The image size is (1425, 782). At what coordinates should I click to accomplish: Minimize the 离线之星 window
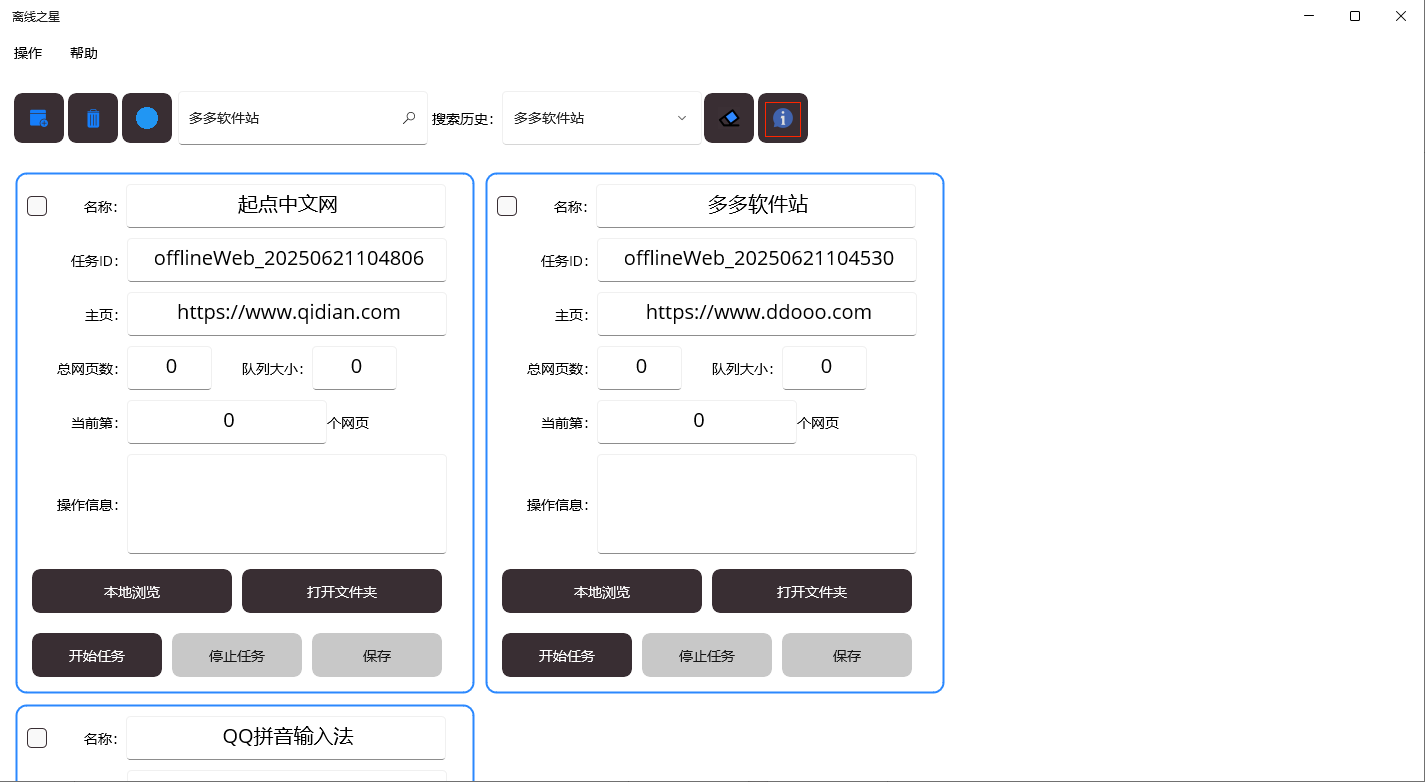[1309, 16]
